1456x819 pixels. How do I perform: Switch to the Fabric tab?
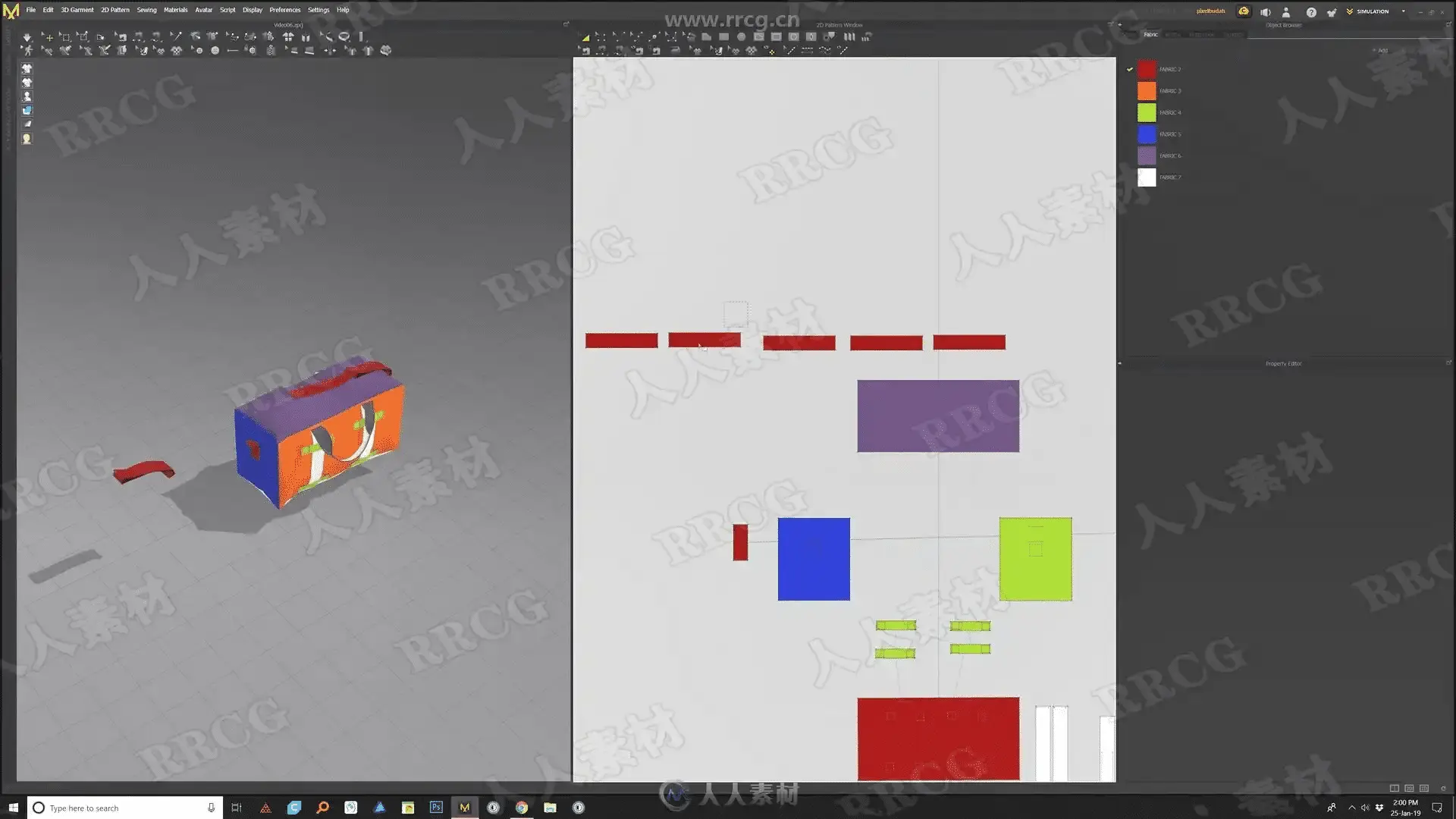[x=1150, y=34]
